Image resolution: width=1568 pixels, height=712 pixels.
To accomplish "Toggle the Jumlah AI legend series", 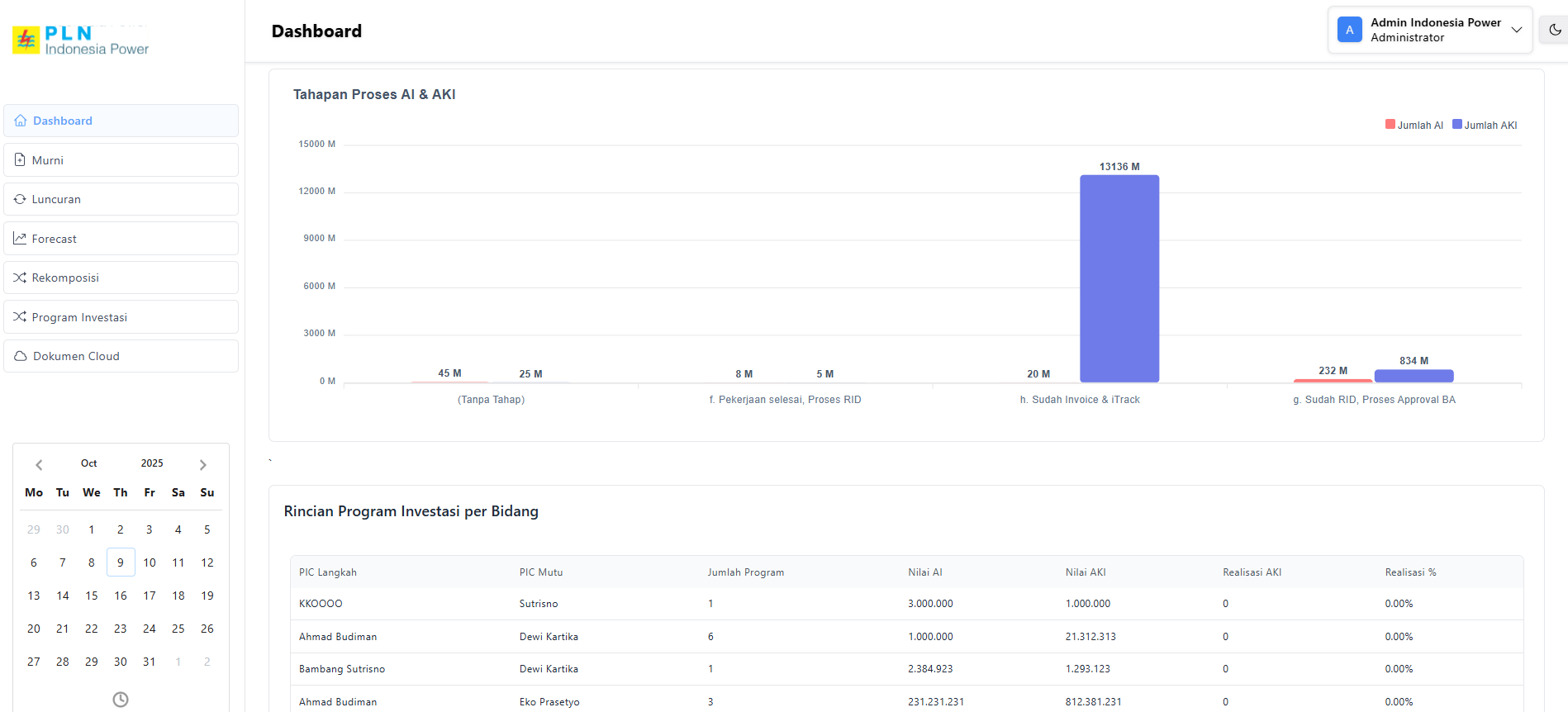I will point(1414,126).
